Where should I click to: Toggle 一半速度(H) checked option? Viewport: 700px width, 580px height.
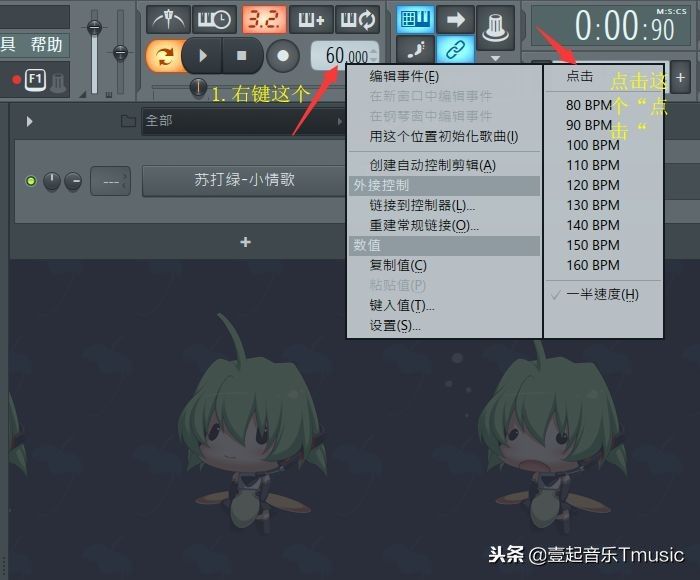tap(604, 295)
